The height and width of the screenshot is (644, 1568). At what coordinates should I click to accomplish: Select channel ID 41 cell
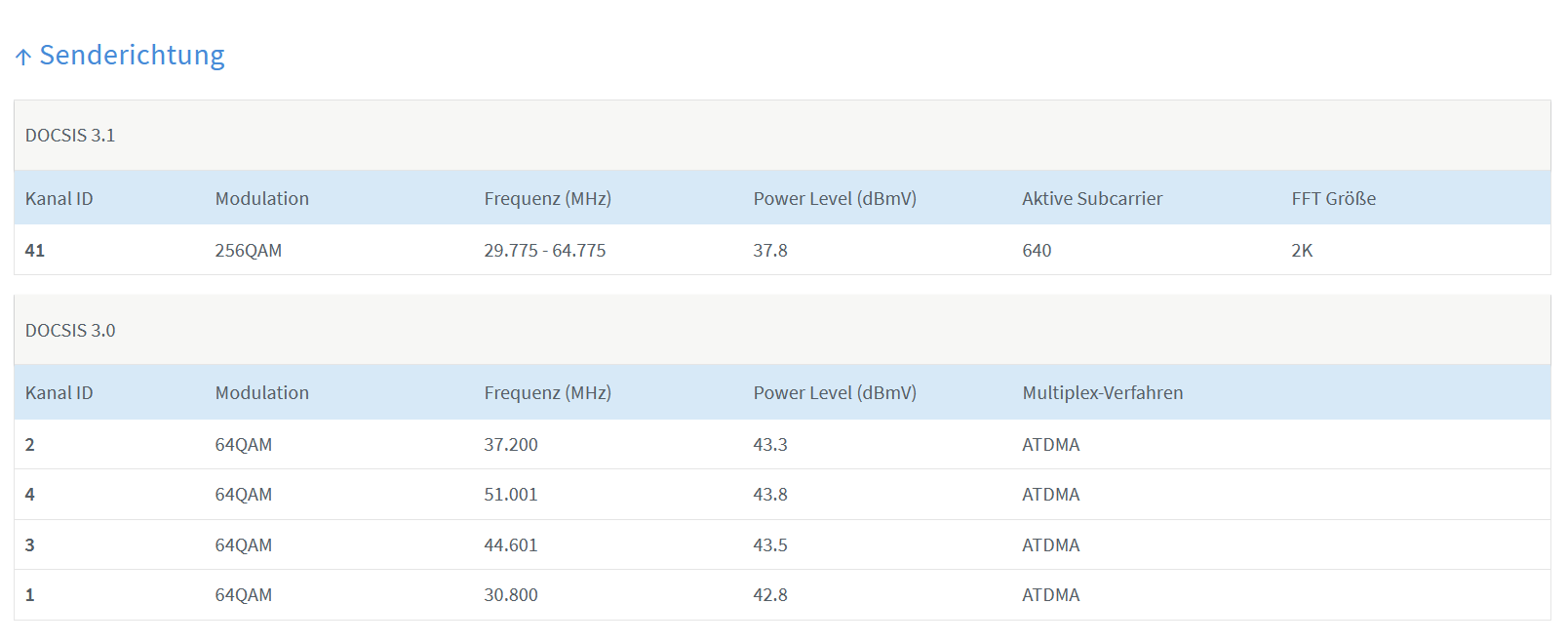pyautogui.click(x=35, y=251)
